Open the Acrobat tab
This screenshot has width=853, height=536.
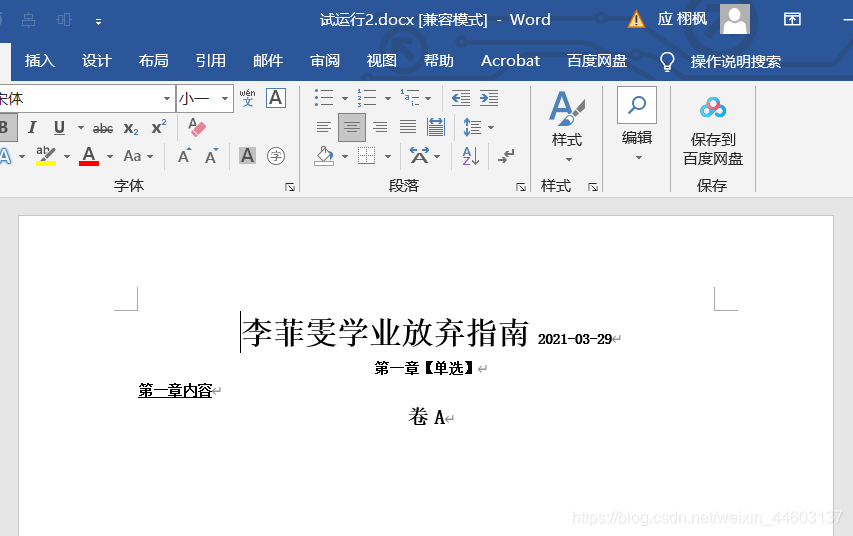[510, 61]
